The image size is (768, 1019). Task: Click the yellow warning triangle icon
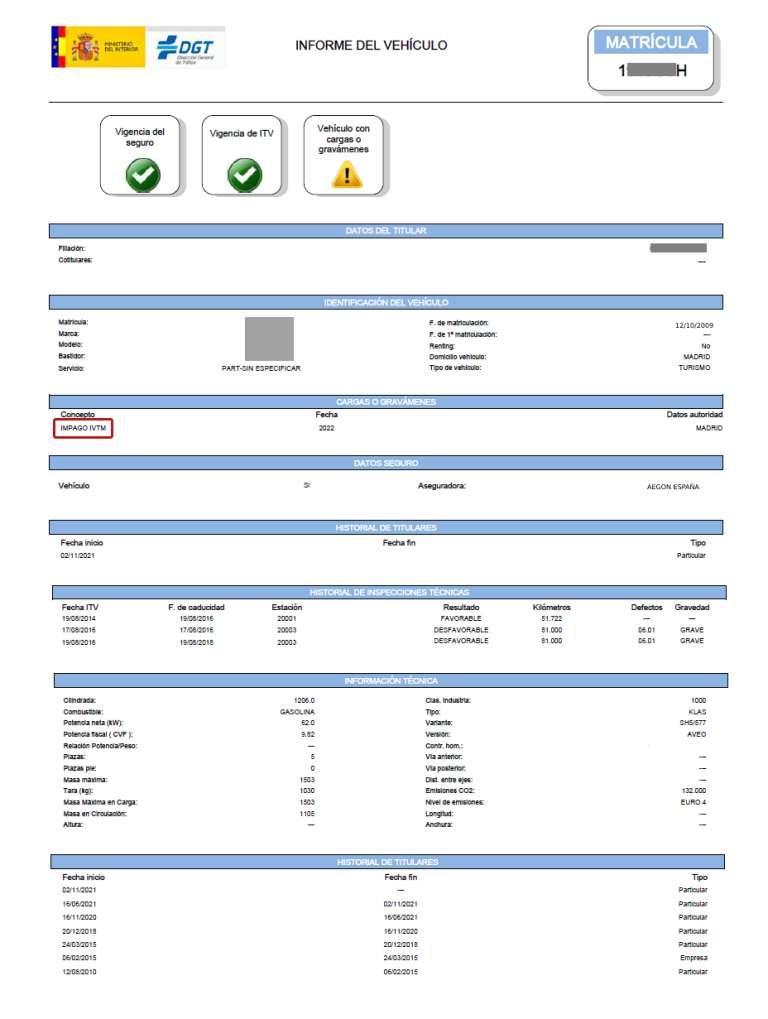(347, 174)
